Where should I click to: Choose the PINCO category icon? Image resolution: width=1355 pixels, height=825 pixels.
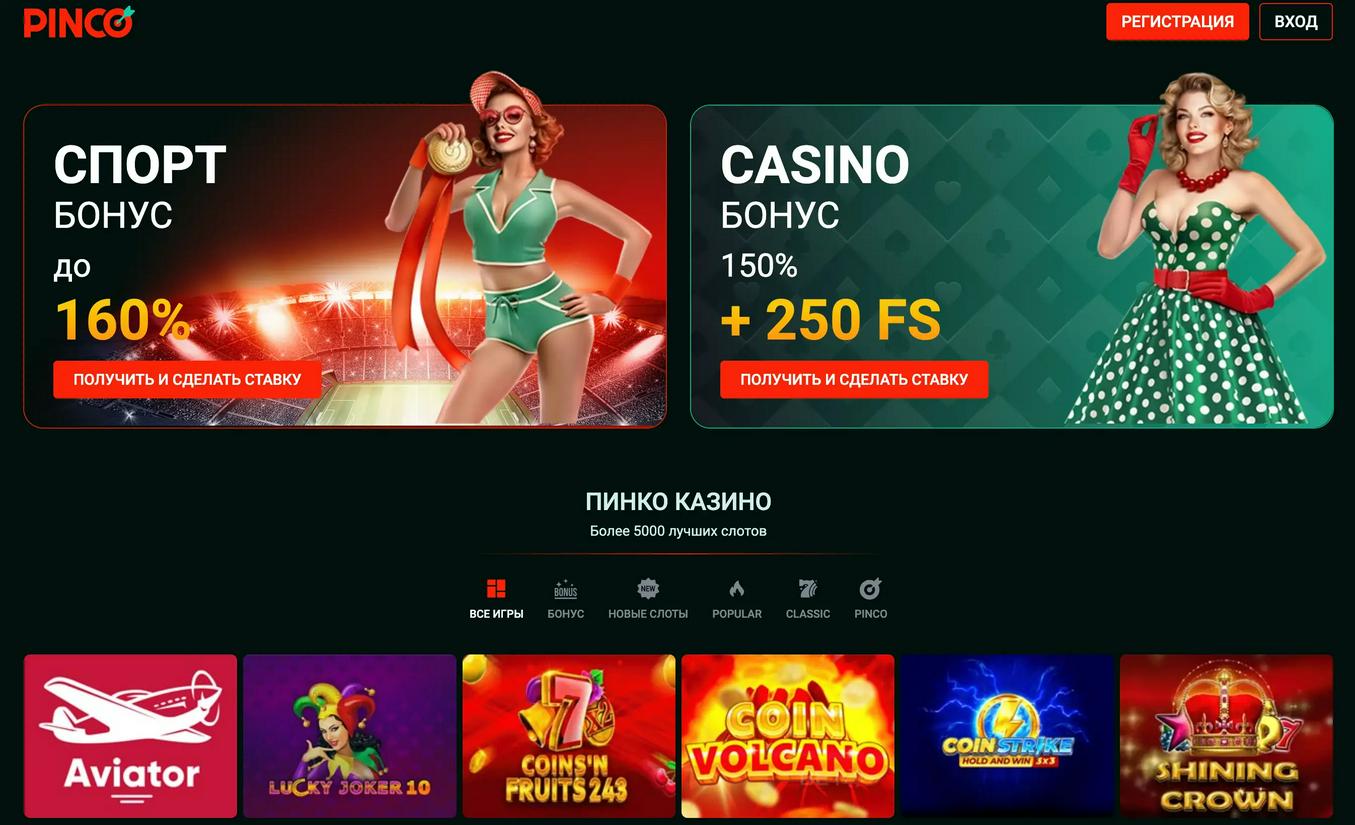click(871, 588)
